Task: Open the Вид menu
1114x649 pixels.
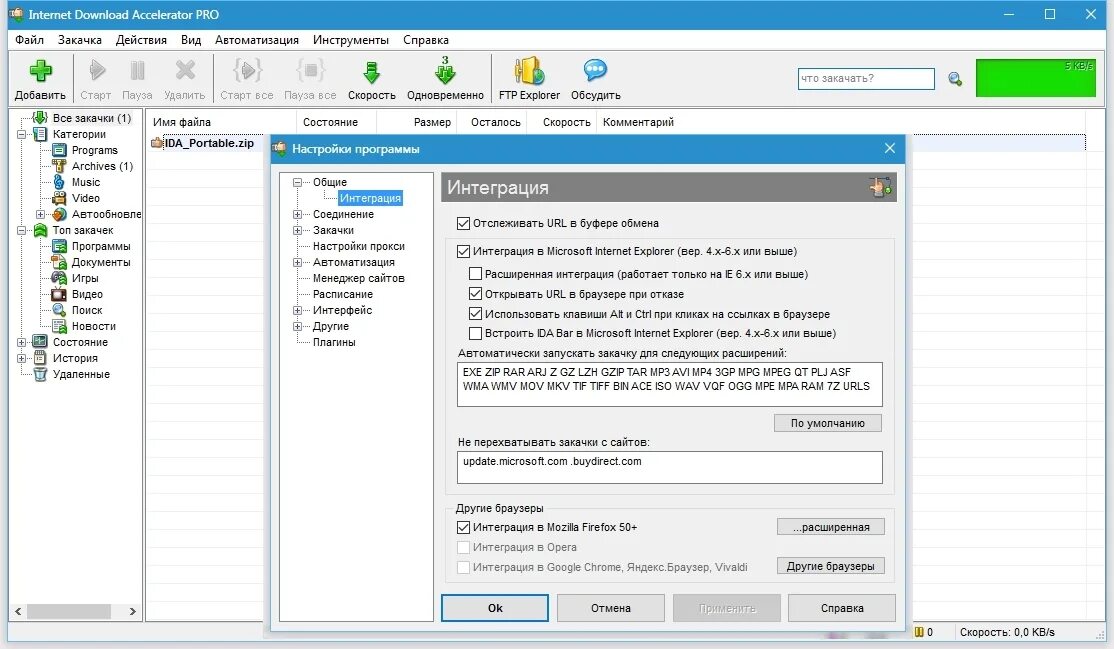Action: pyautogui.click(x=191, y=40)
